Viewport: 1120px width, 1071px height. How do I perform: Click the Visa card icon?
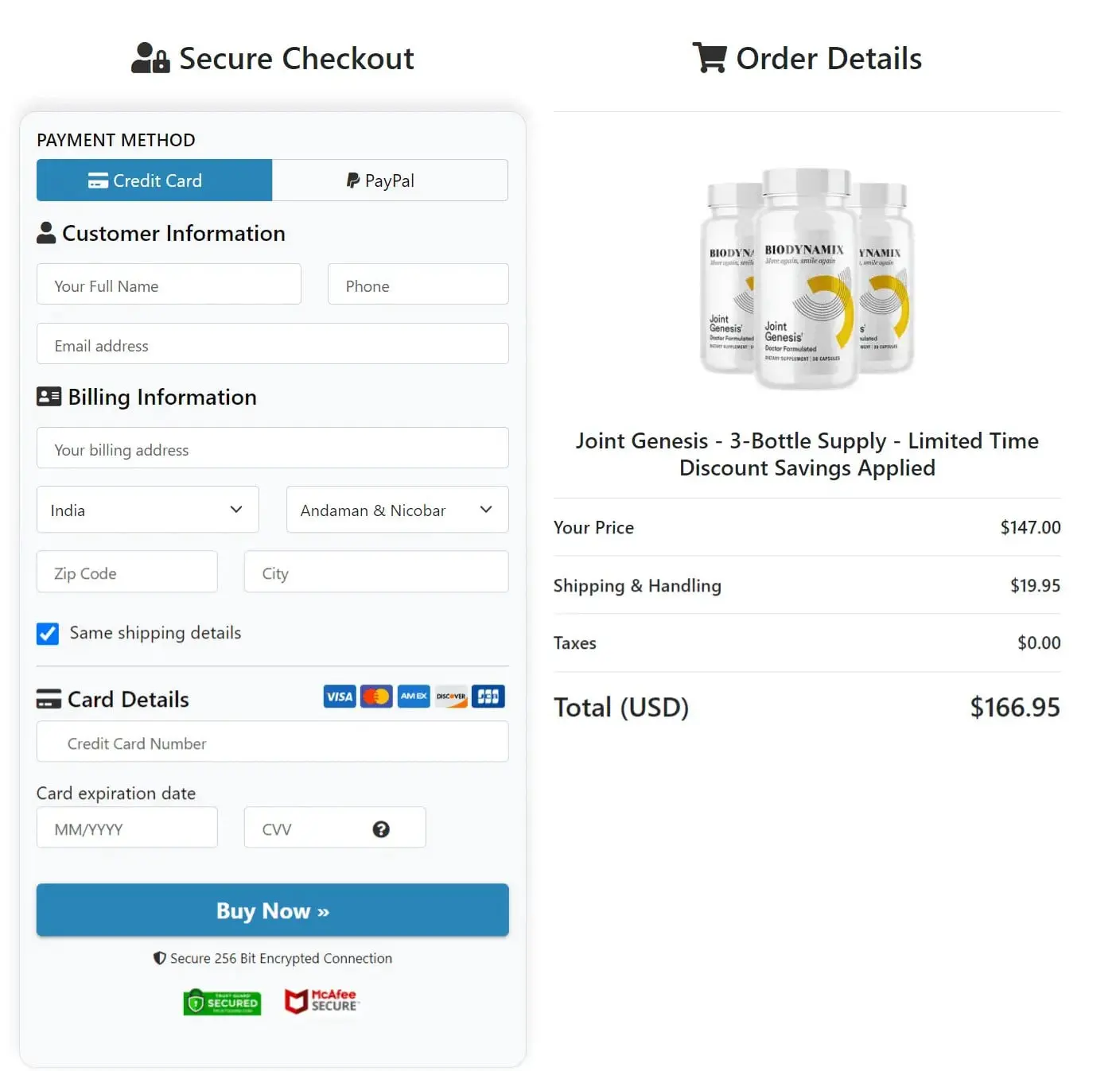pyautogui.click(x=338, y=696)
